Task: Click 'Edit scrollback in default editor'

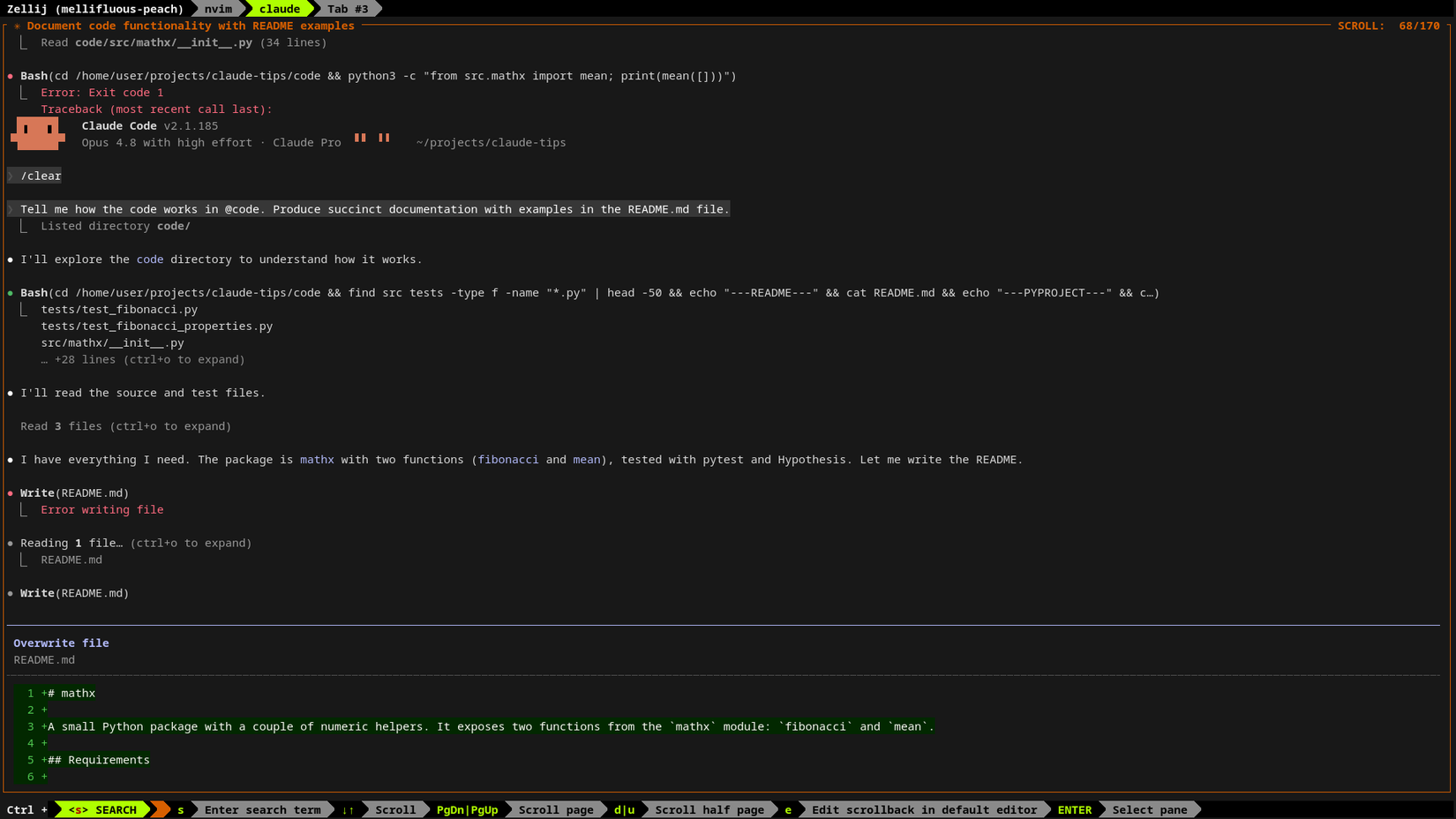Action: [x=925, y=810]
